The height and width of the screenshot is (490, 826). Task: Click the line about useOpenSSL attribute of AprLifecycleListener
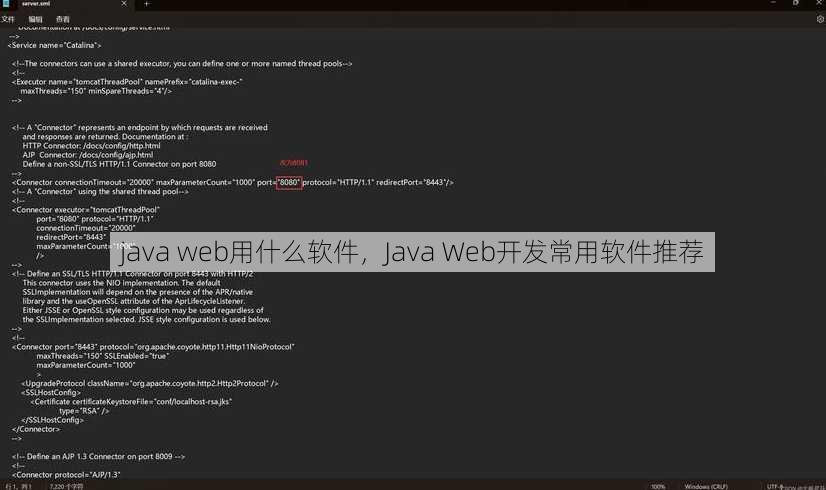tap(134, 301)
